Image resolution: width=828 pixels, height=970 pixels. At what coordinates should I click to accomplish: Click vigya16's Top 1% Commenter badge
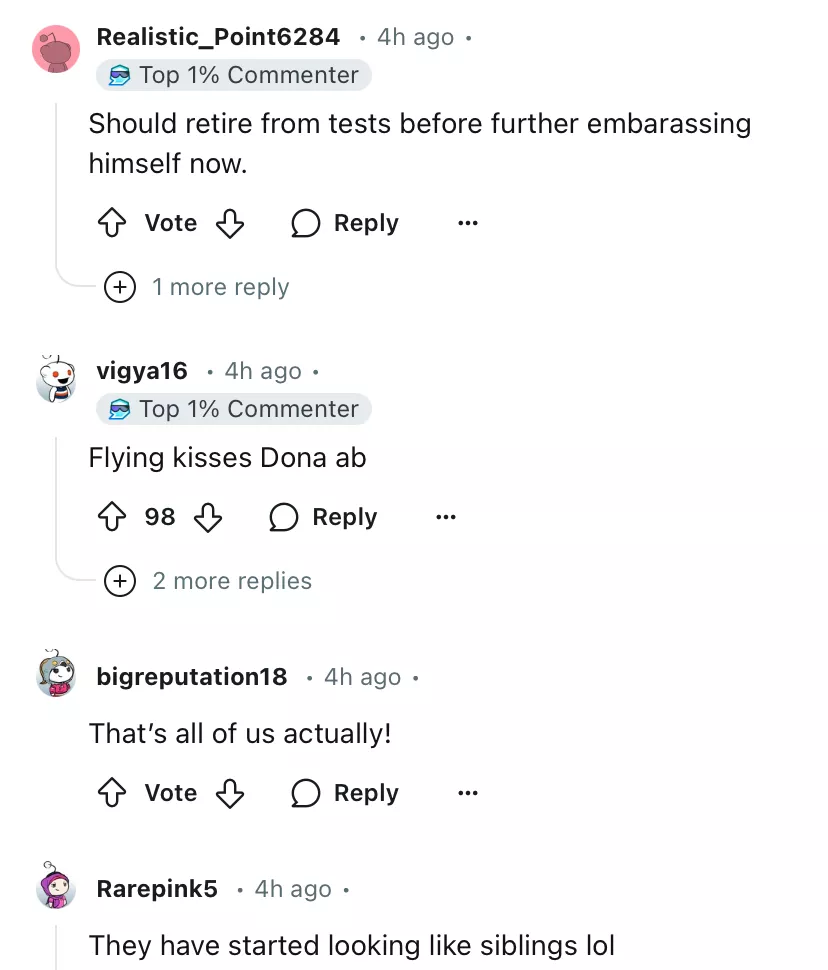234,409
